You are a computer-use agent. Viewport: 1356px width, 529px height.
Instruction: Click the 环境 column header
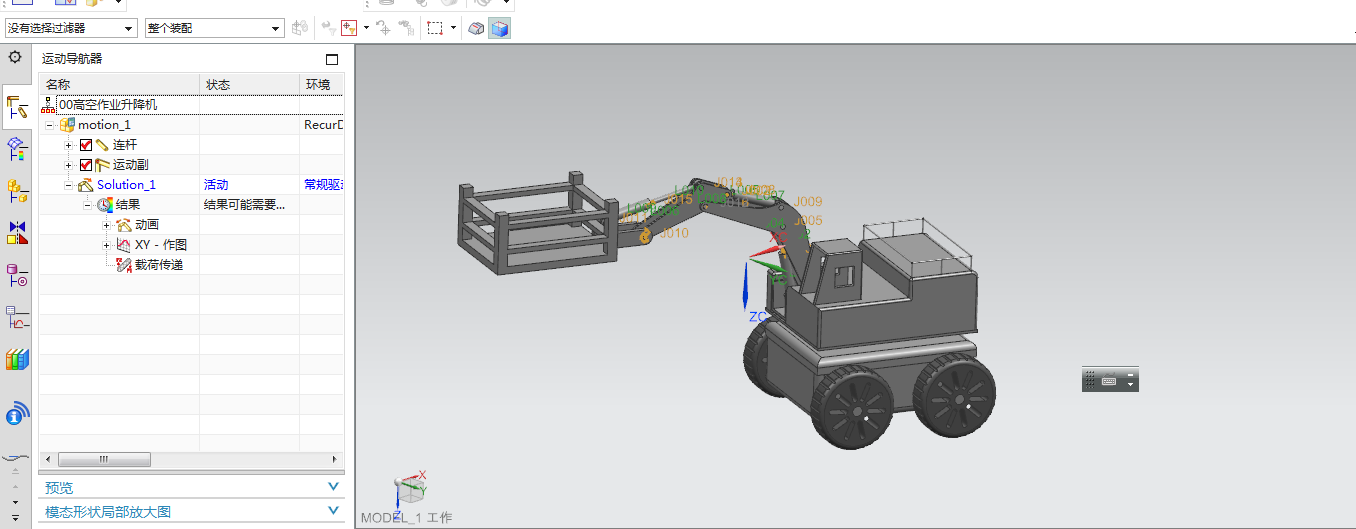pyautogui.click(x=322, y=84)
